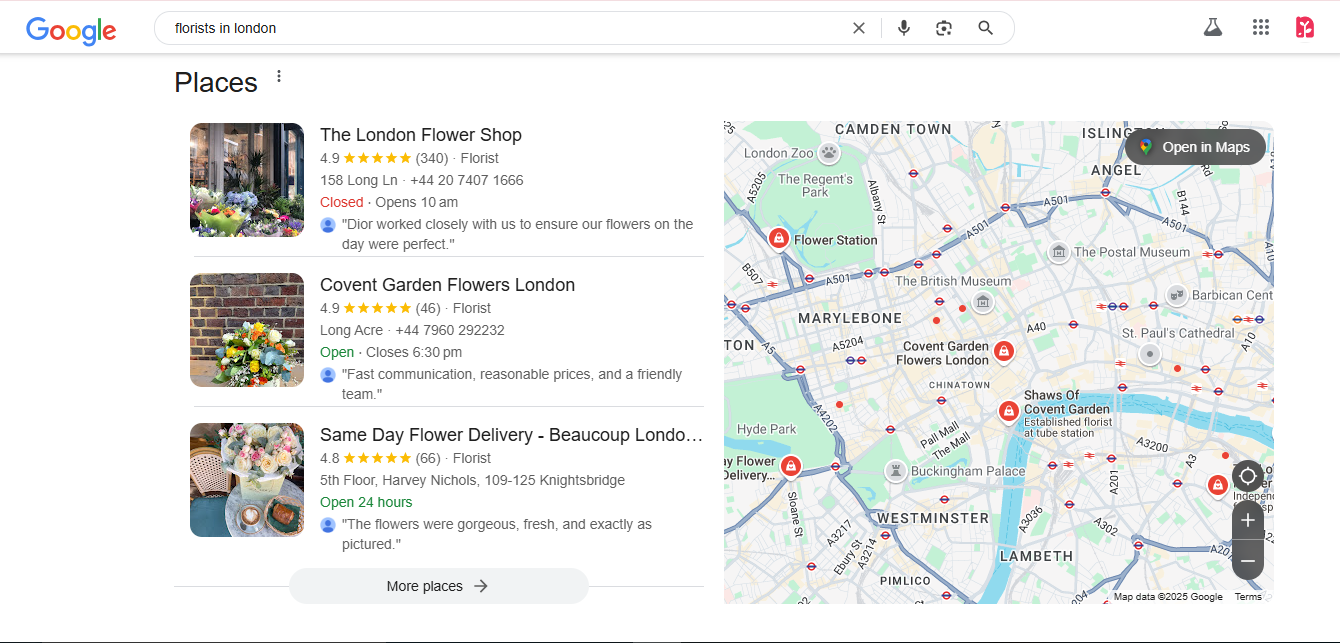
Task: Open the Google apps grid icon
Action: point(1261,28)
